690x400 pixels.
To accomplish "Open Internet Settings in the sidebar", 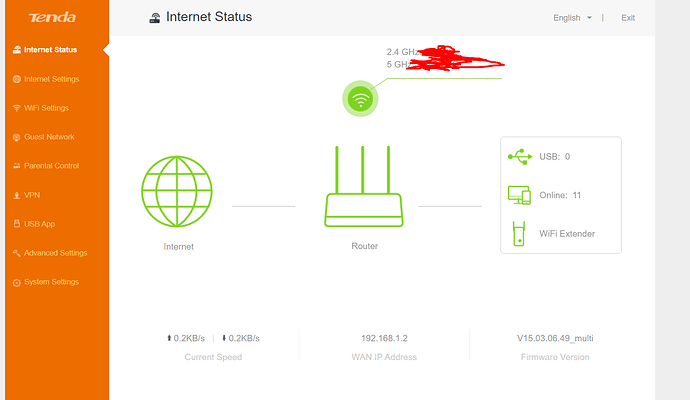I will point(51,79).
